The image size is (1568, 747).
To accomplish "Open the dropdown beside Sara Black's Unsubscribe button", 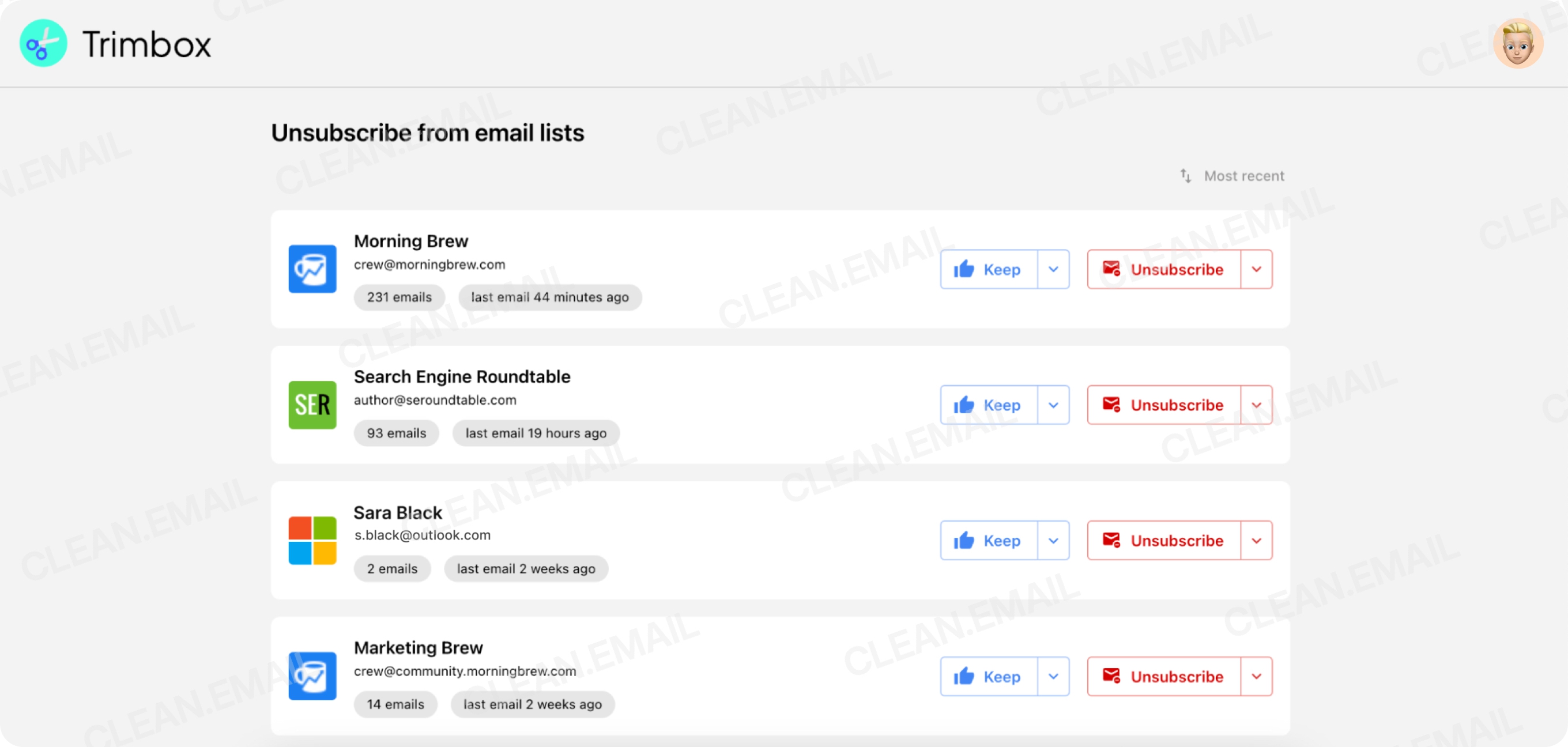I will 1256,540.
